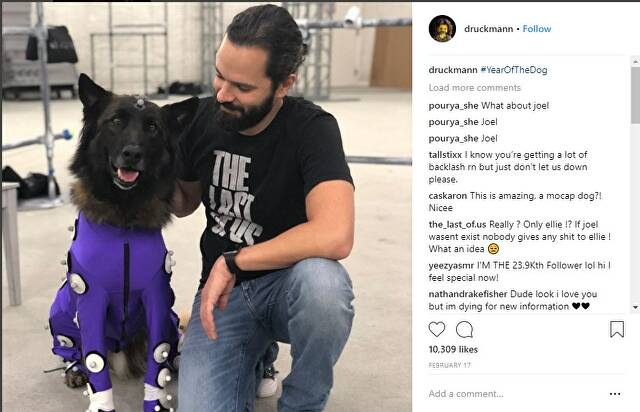Image resolution: width=640 pixels, height=412 pixels.
Task: View the 10,309 likes list
Action: (x=453, y=350)
